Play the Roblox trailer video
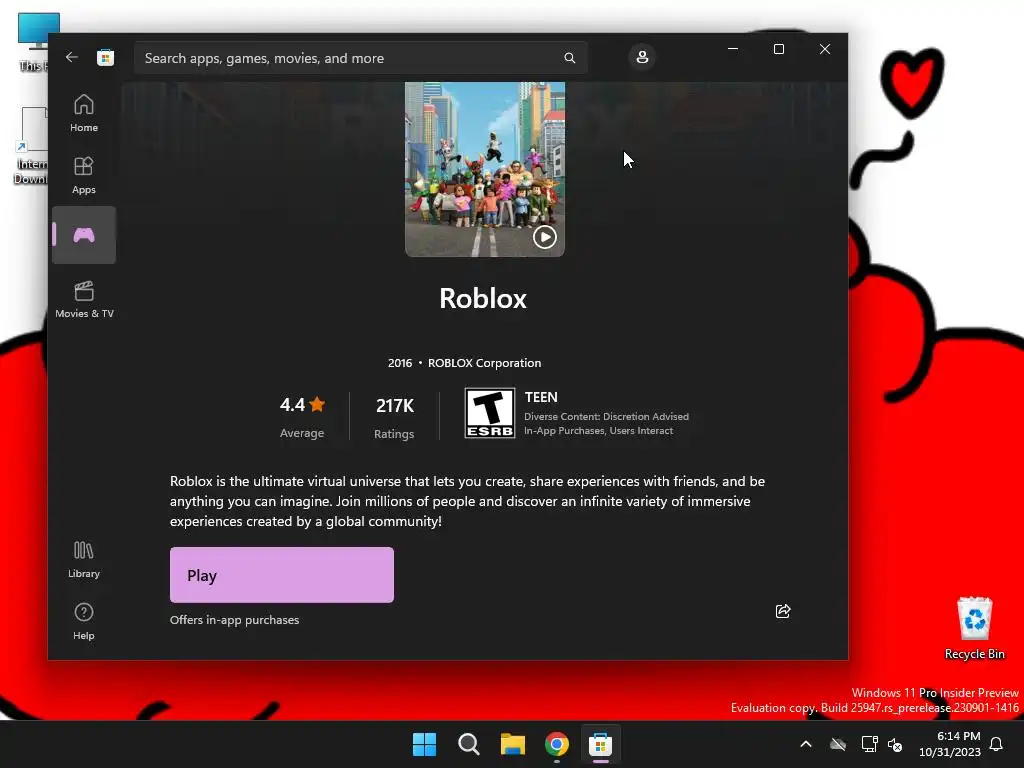 545,236
